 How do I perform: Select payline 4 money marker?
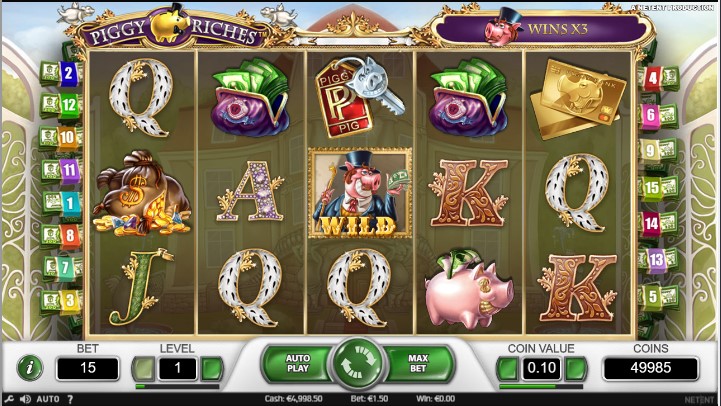point(658,78)
